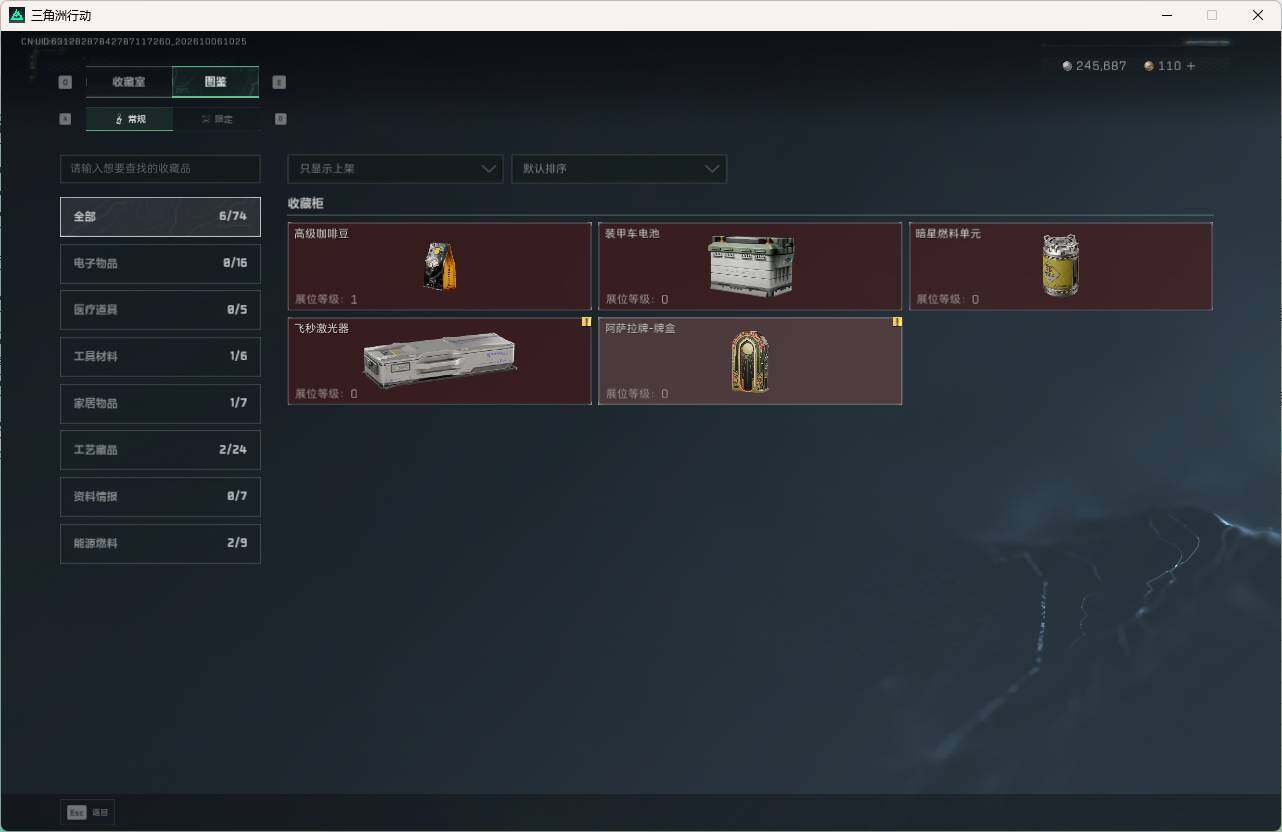The width and height of the screenshot is (1282, 832).
Task: Click the 暗星燃料单元 item name label
Action: click(948, 233)
